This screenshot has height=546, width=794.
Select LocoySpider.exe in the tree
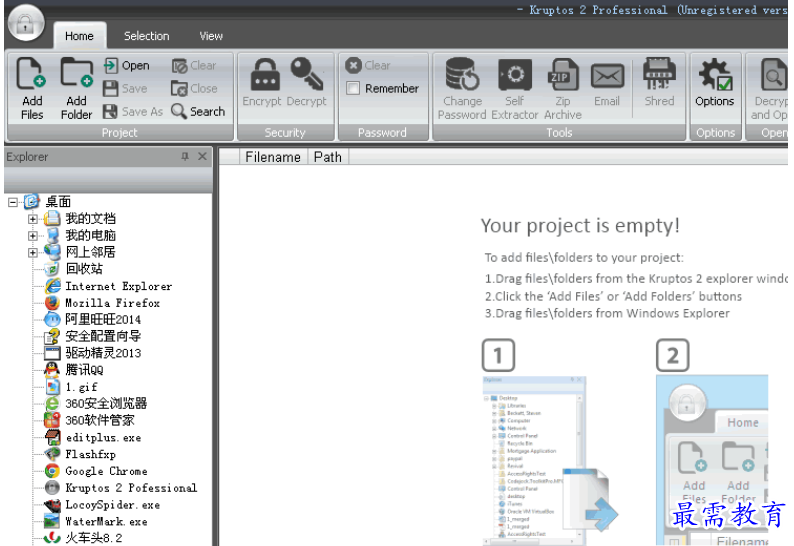pyautogui.click(x=112, y=505)
